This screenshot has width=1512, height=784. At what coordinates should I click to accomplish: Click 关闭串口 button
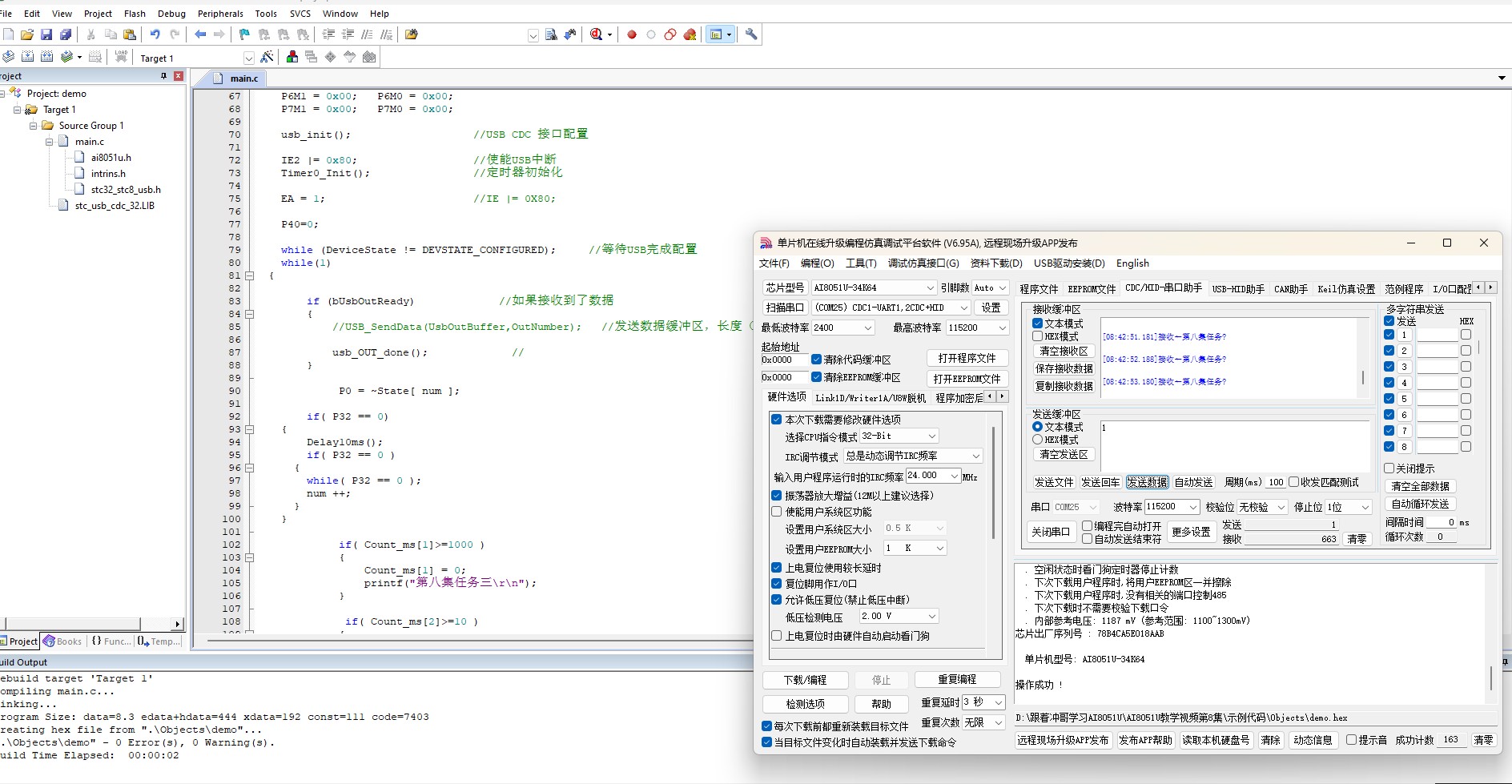click(1051, 532)
